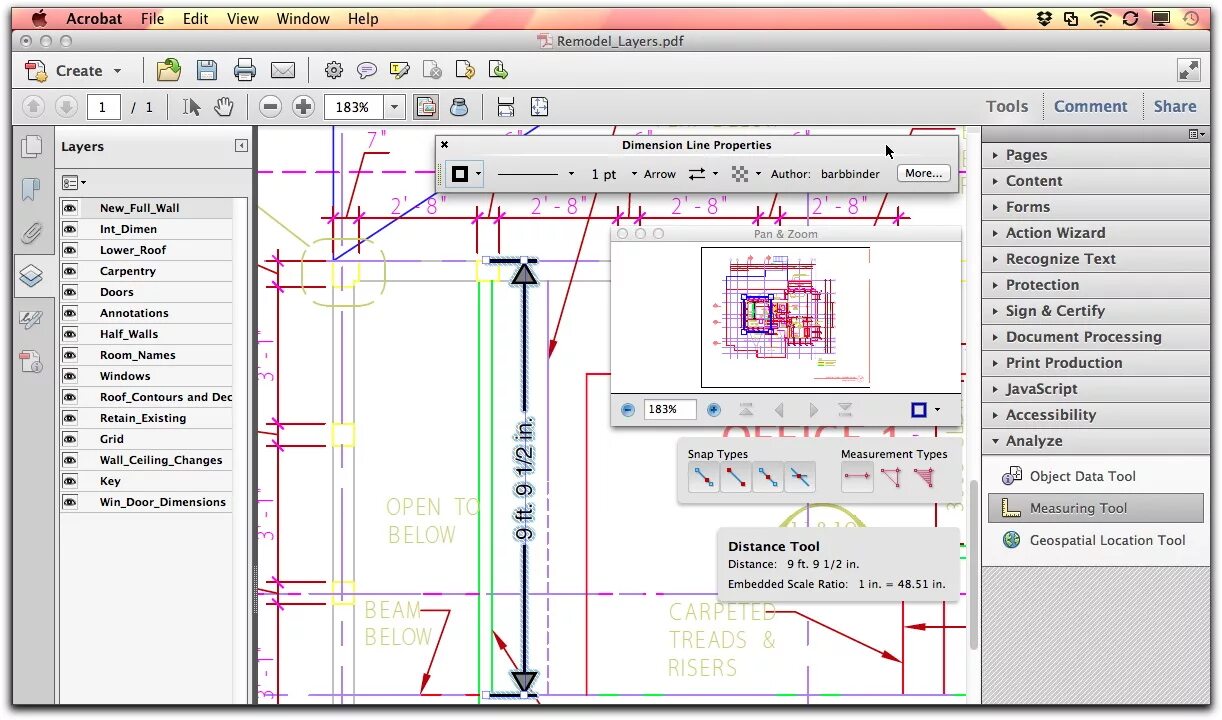Select the Perimeter measurement type
This screenshot has height=720, width=1222.
(x=890, y=478)
